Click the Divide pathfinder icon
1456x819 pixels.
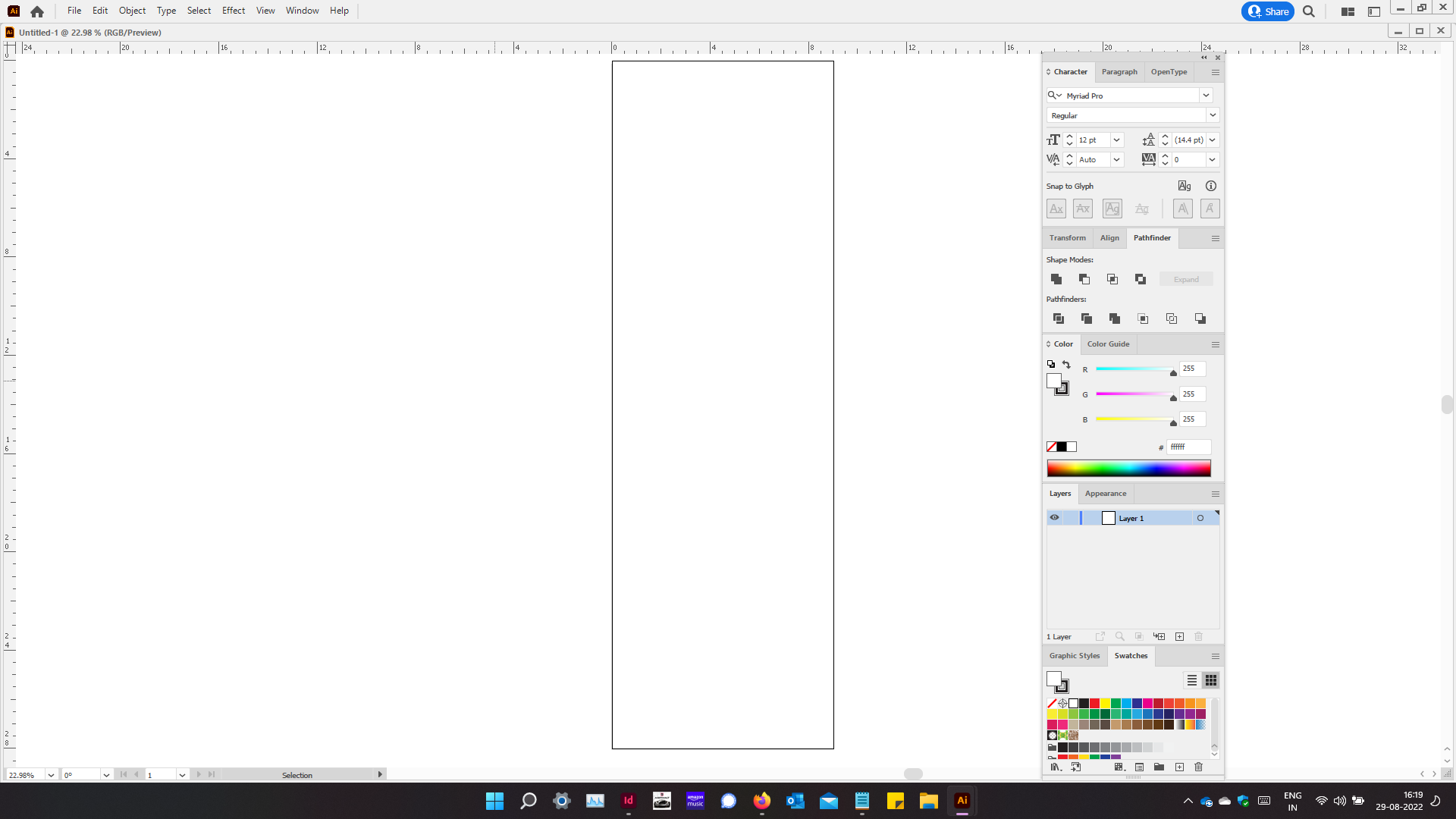[1058, 318]
